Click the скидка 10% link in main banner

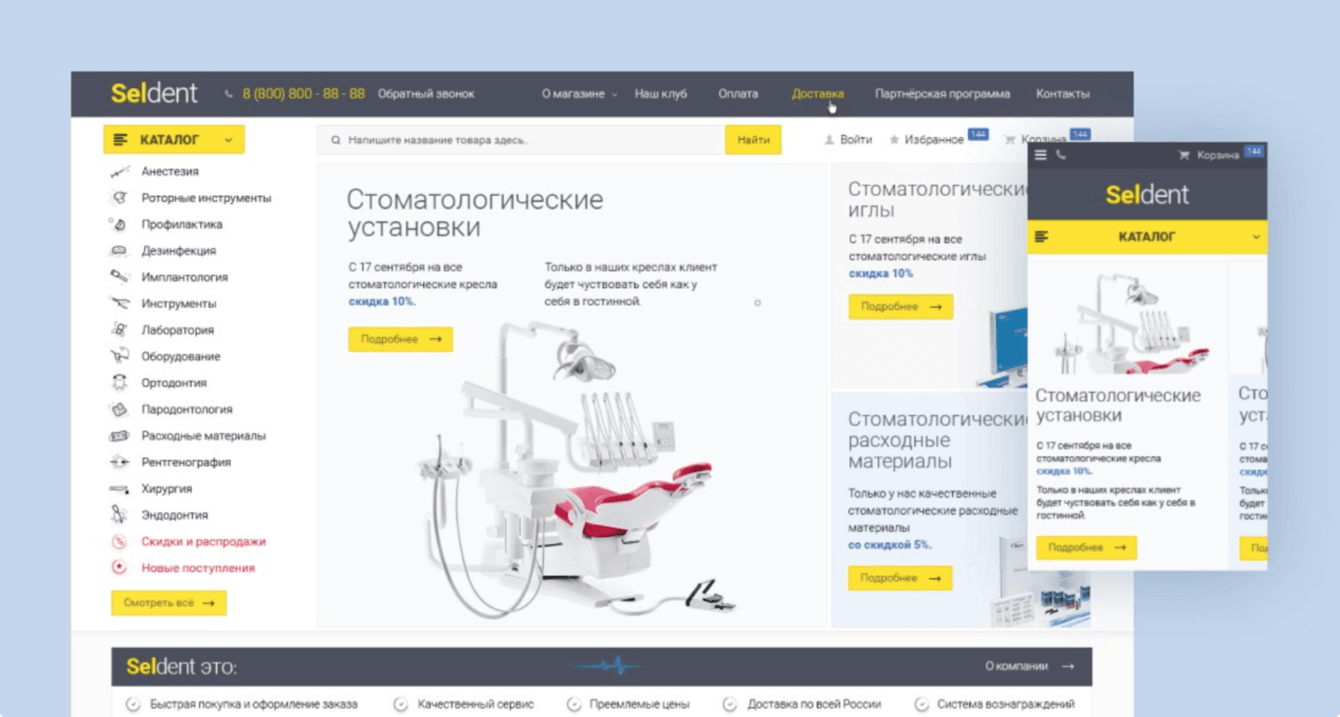pyautogui.click(x=382, y=301)
